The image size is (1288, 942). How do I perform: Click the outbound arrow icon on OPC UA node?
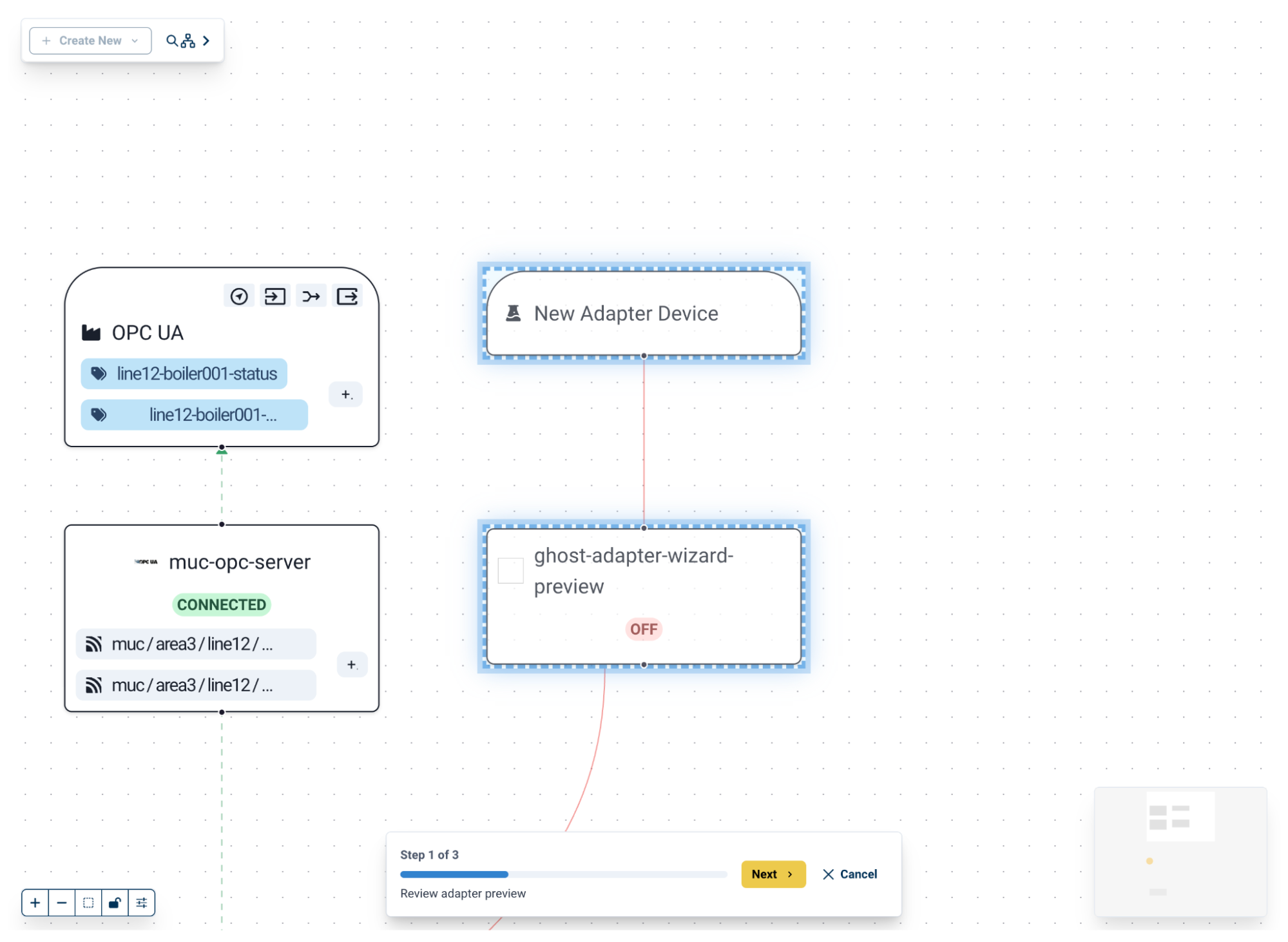click(x=347, y=296)
